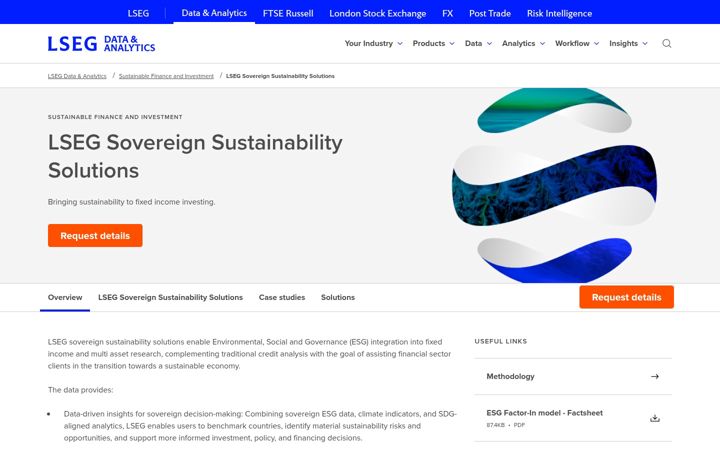
Task: Switch to the Solutions tab
Action: (338, 298)
